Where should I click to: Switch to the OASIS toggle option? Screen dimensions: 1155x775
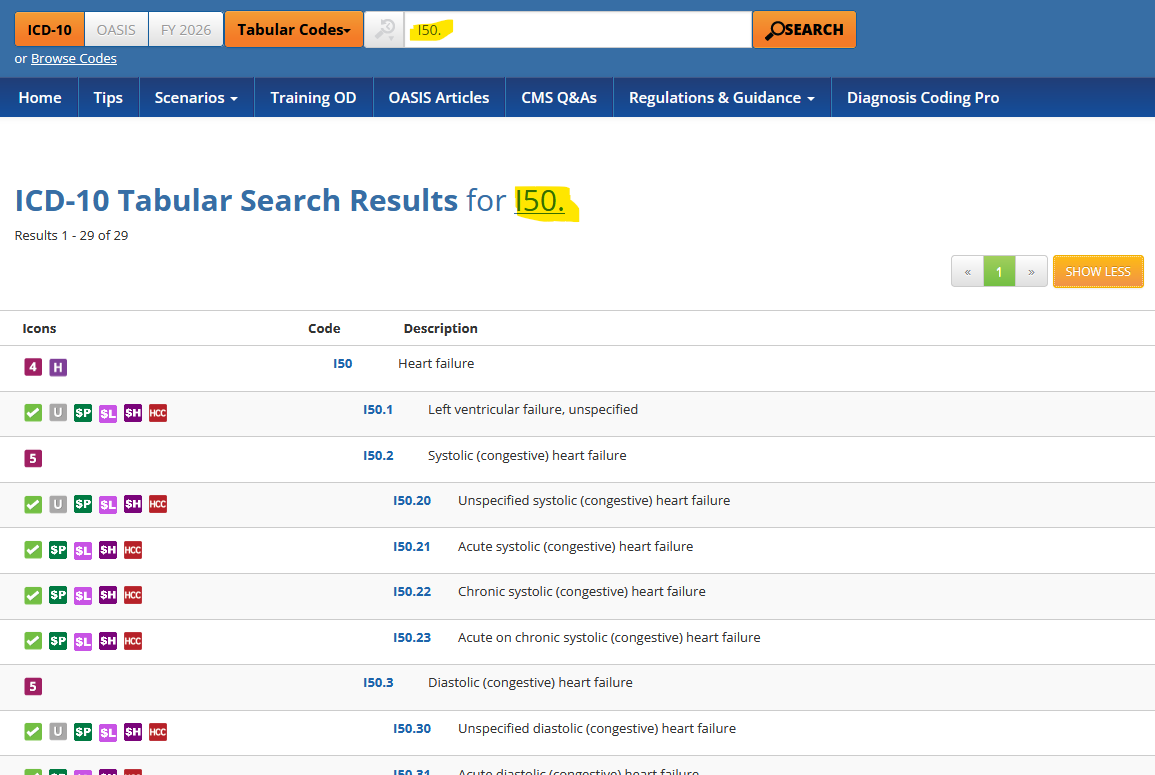[x=116, y=30]
